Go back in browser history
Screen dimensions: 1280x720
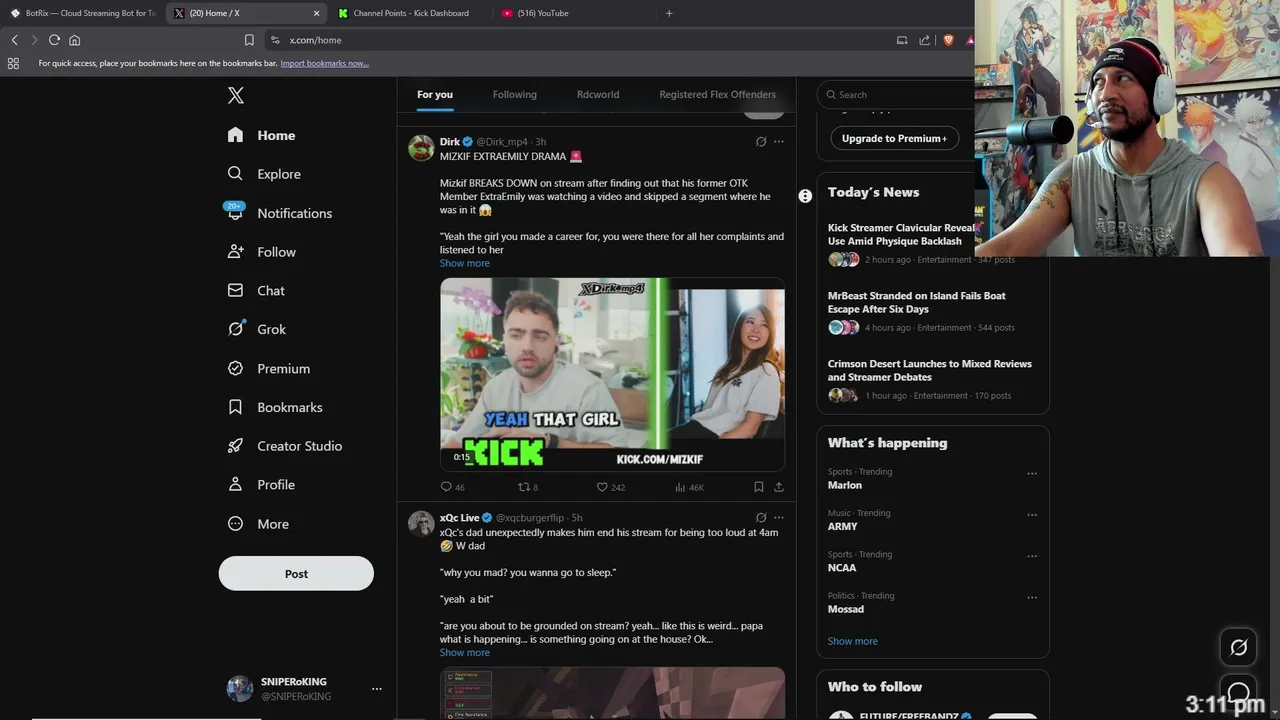[x=14, y=40]
